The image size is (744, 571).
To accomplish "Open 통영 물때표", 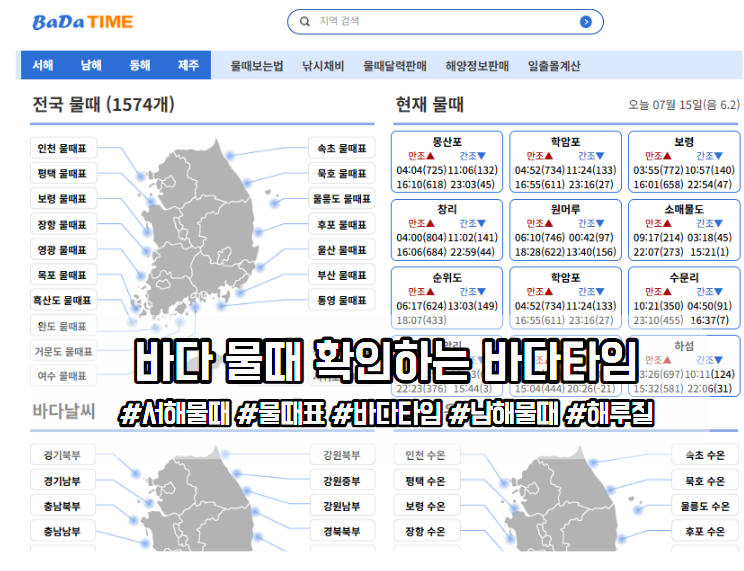I will coord(342,300).
